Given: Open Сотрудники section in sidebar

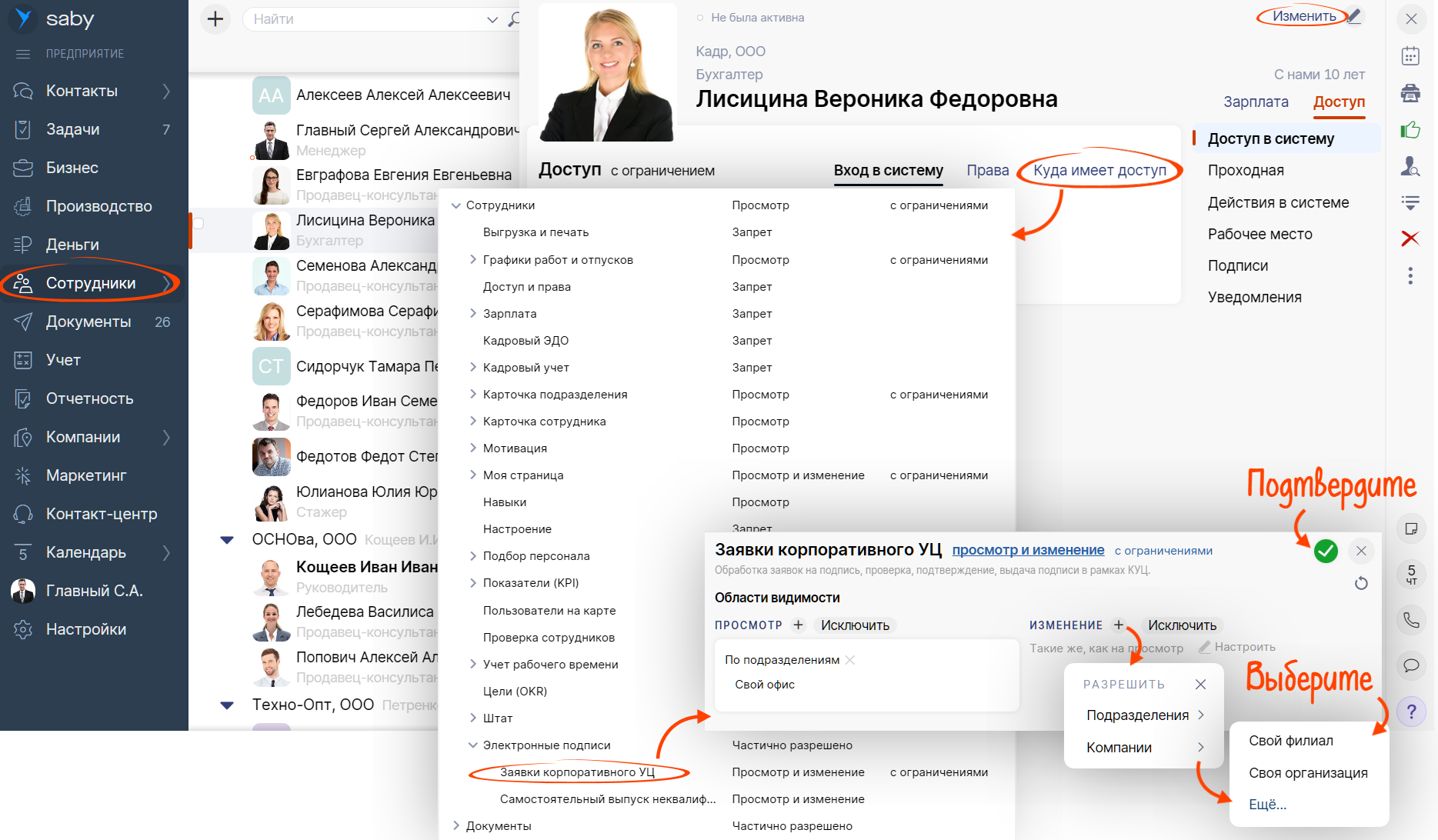Looking at the screenshot, I should pyautogui.click(x=91, y=283).
